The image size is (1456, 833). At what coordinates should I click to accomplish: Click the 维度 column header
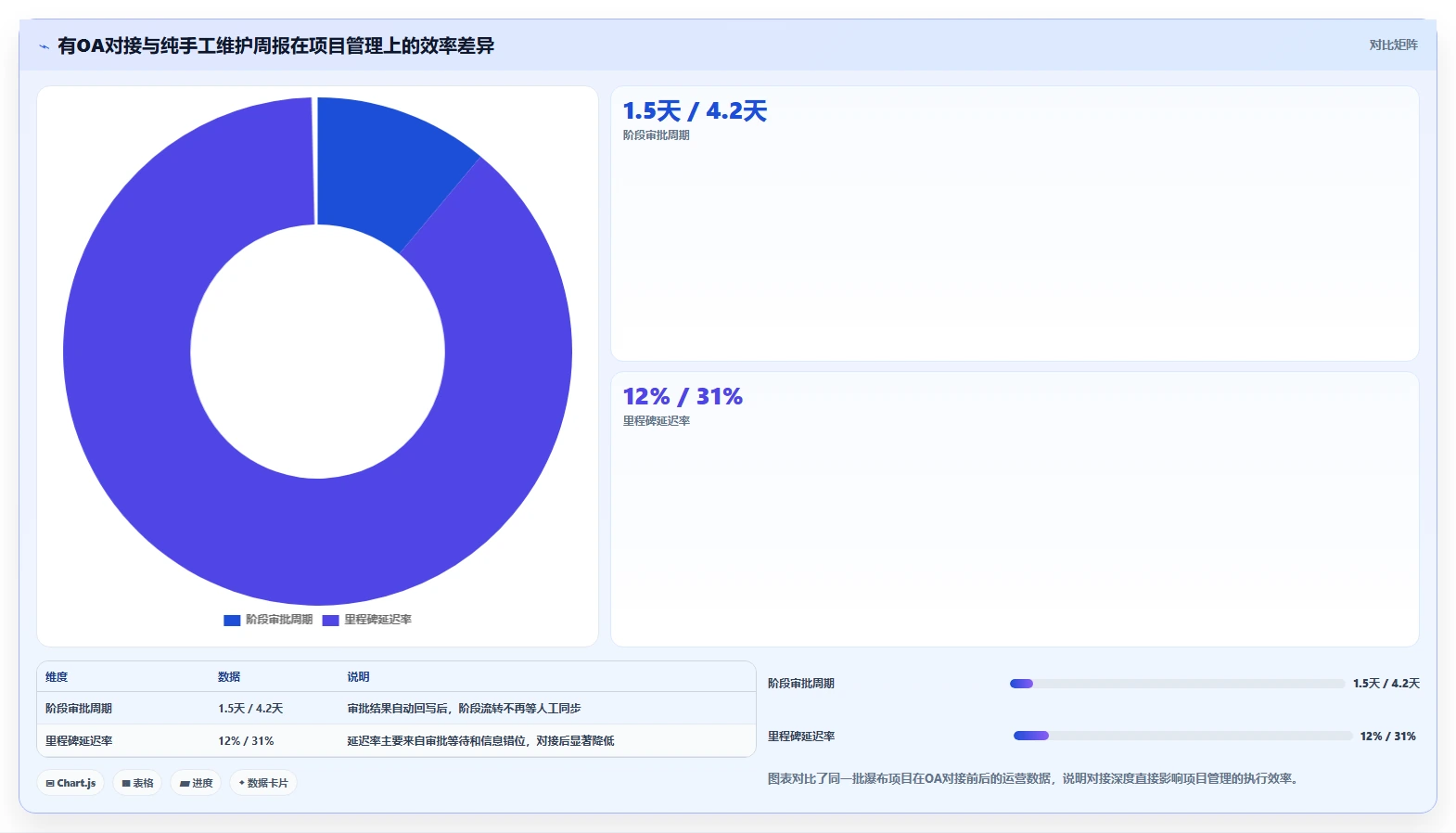point(57,677)
